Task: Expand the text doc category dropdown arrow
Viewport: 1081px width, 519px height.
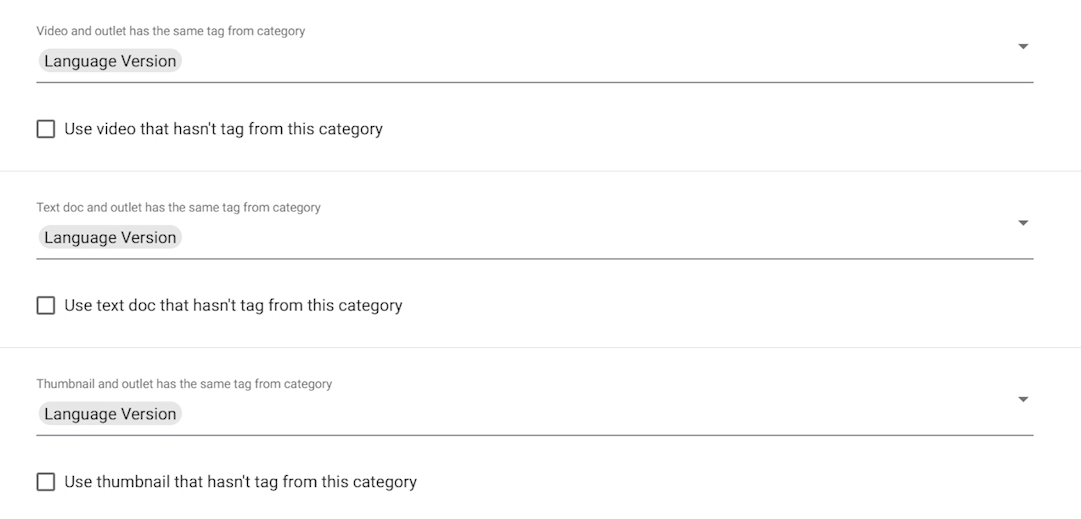Action: click(1022, 223)
